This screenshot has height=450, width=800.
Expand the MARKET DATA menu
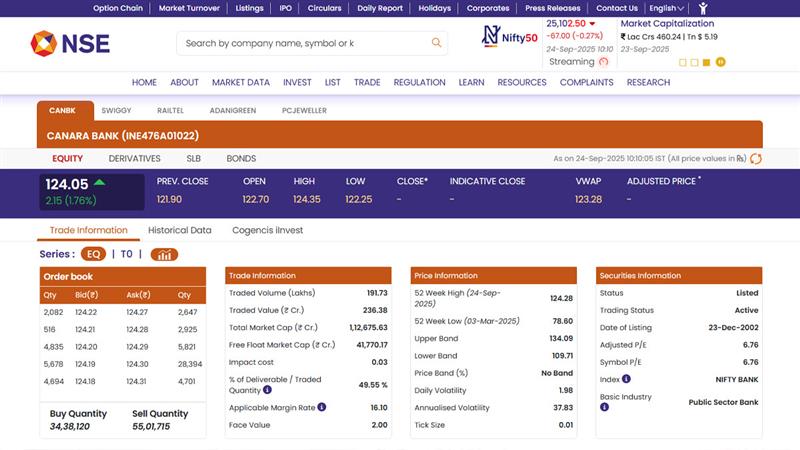point(241,83)
